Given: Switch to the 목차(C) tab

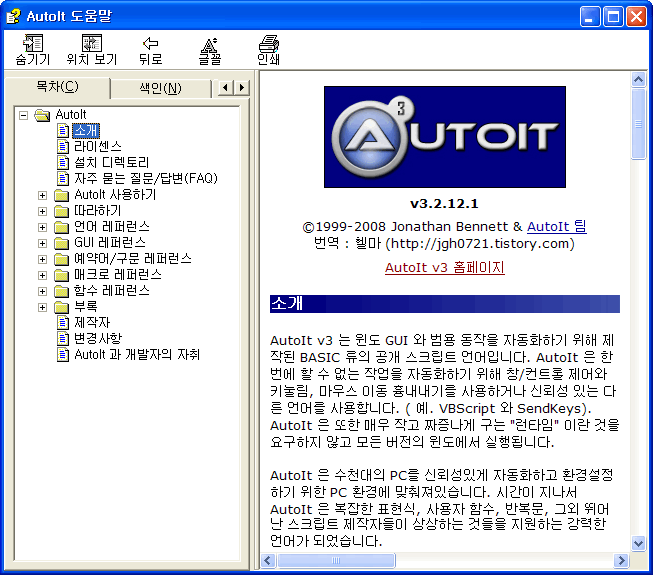Looking at the screenshot, I should (x=57, y=87).
